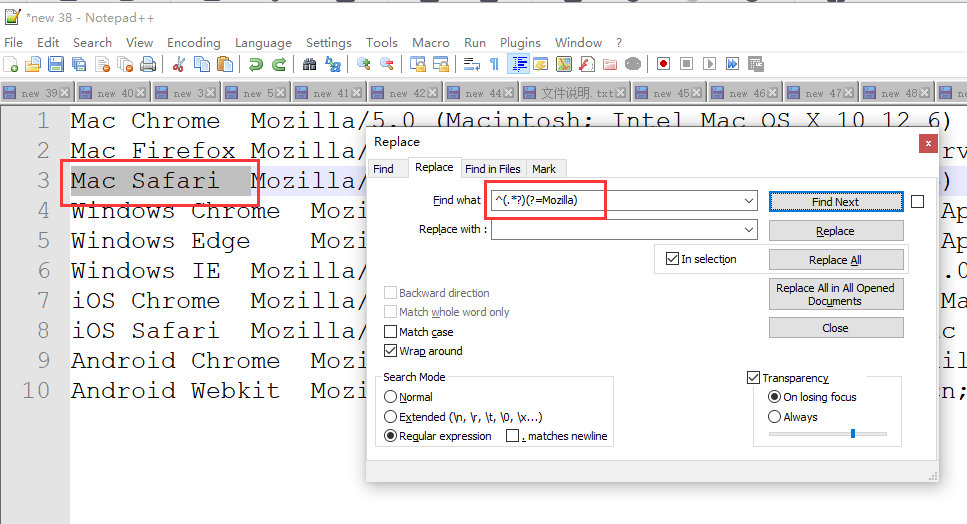Open the Document Map icon
This screenshot has height=524, width=967.
(x=564, y=64)
